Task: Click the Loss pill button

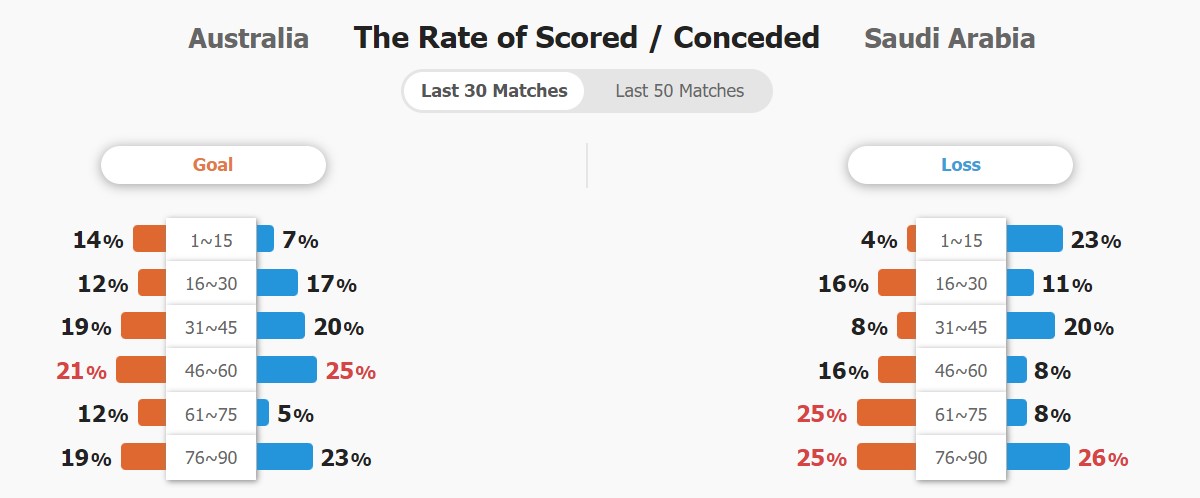Action: pyautogui.click(x=960, y=165)
